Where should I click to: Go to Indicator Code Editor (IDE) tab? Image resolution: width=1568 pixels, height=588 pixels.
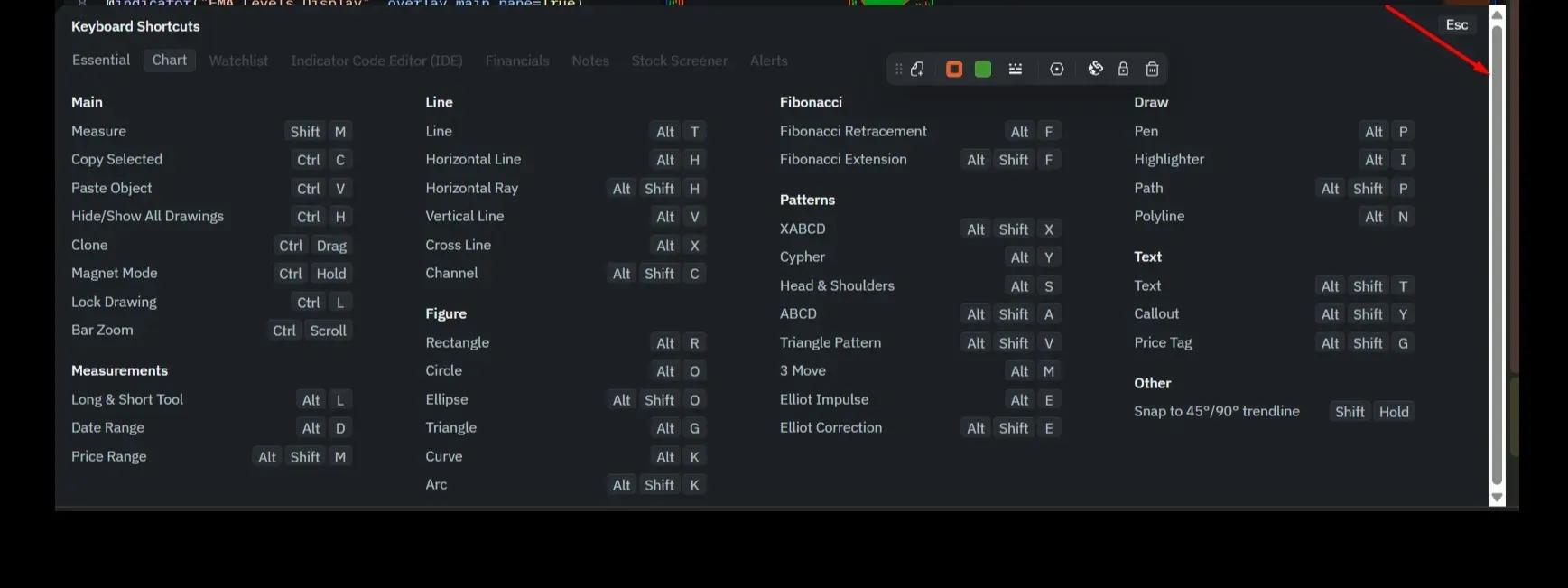point(376,61)
